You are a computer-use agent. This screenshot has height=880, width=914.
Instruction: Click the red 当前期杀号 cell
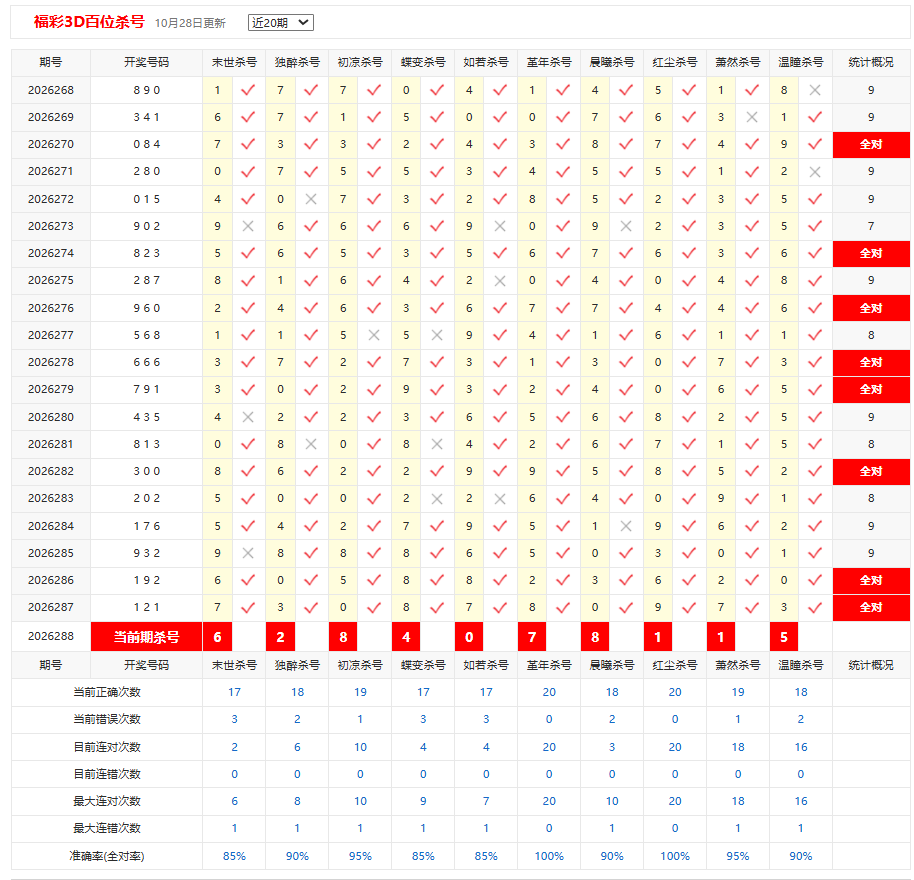pyautogui.click(x=146, y=637)
